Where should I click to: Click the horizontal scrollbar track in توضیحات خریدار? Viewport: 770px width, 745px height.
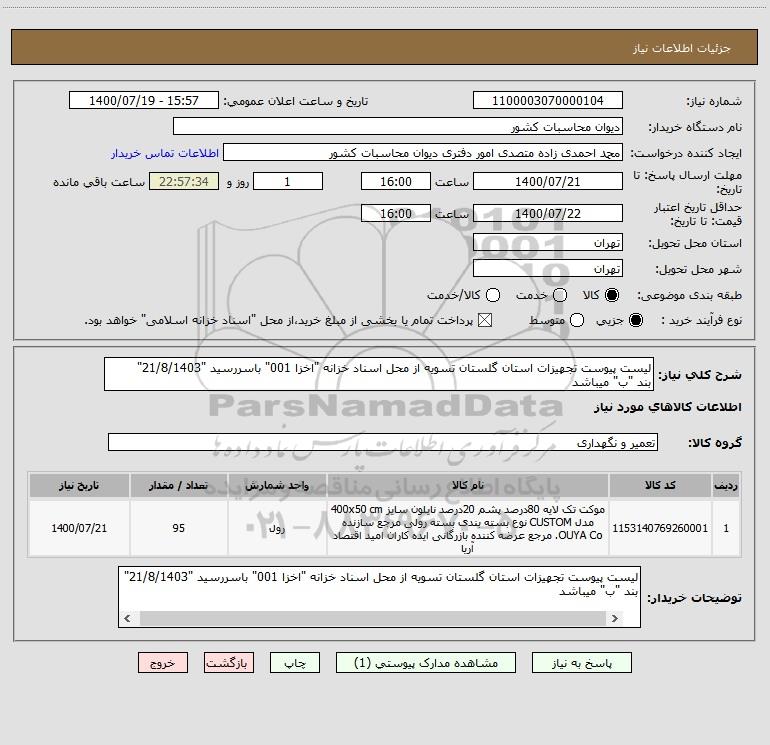[372, 618]
